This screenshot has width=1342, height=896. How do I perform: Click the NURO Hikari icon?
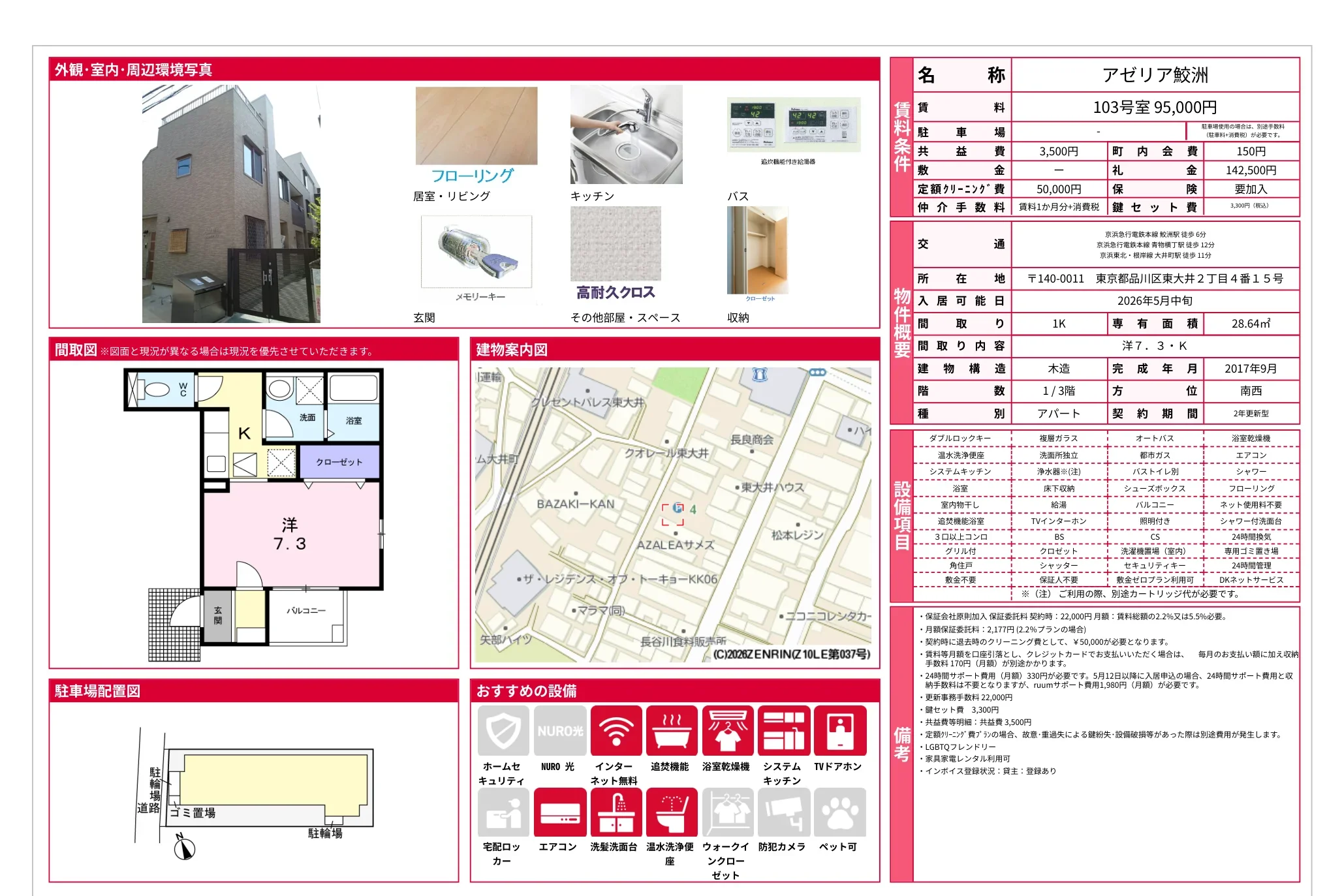coord(559,730)
